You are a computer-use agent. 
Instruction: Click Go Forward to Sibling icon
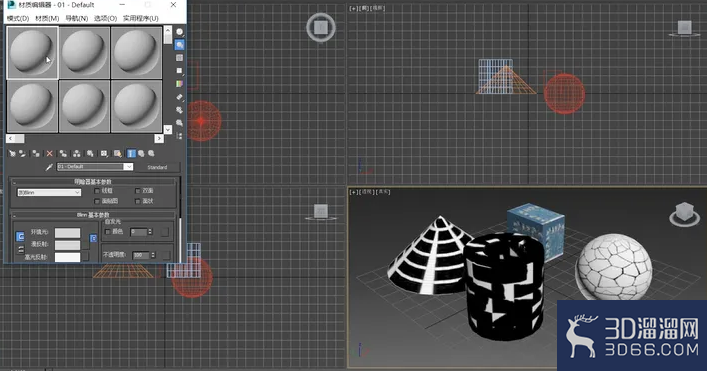(x=151, y=154)
